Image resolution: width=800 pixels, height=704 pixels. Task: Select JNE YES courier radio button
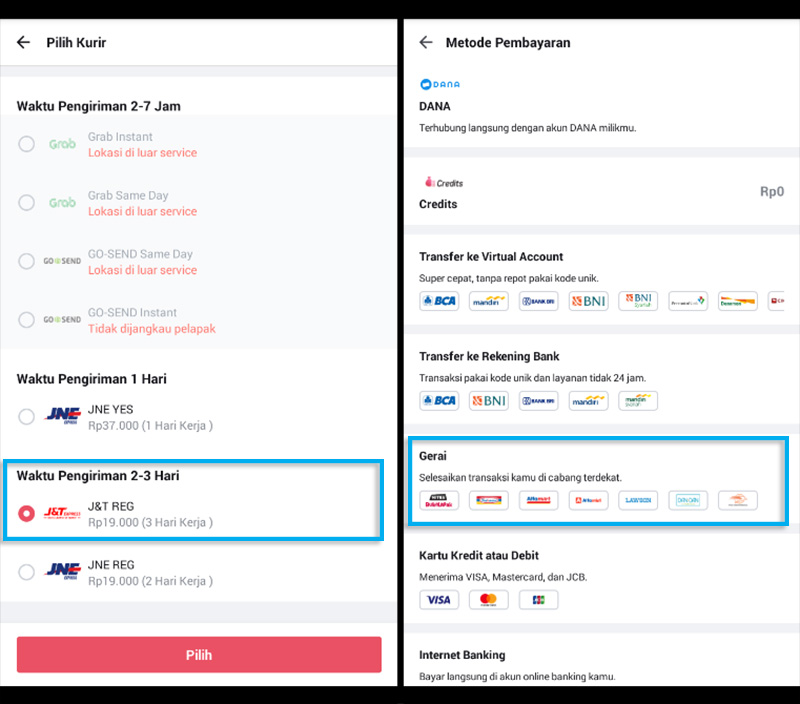(27, 417)
